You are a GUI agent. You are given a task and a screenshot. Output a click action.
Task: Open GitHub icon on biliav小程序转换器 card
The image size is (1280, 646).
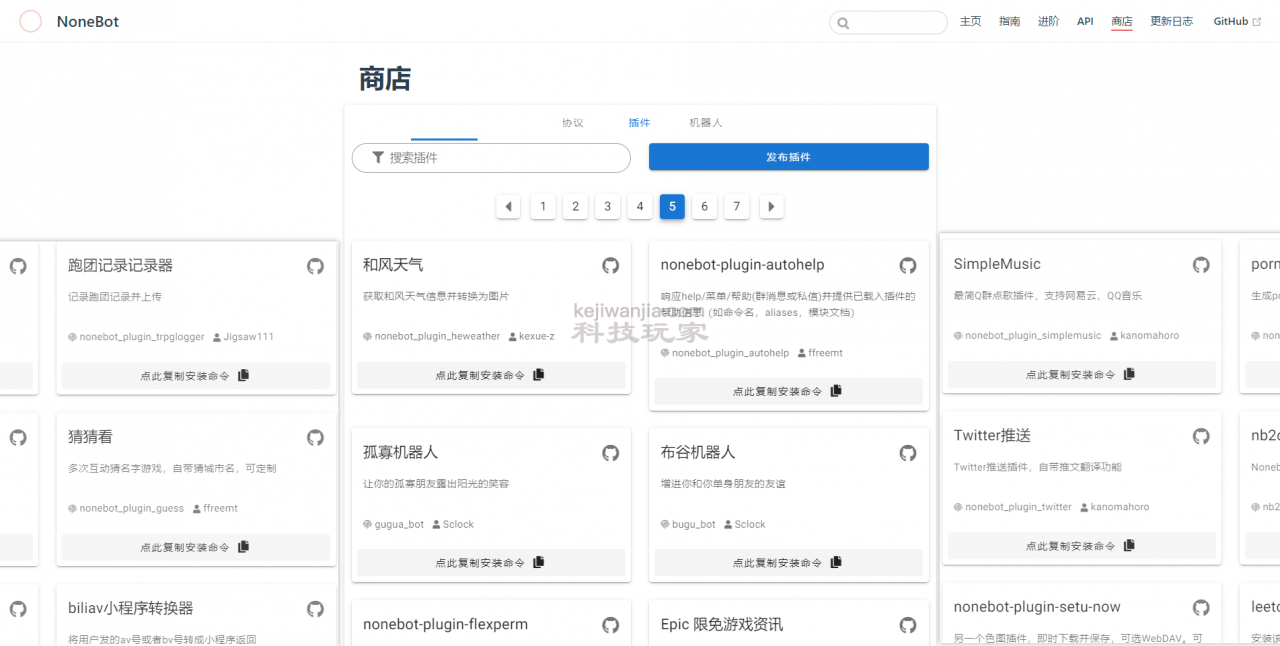pos(315,609)
